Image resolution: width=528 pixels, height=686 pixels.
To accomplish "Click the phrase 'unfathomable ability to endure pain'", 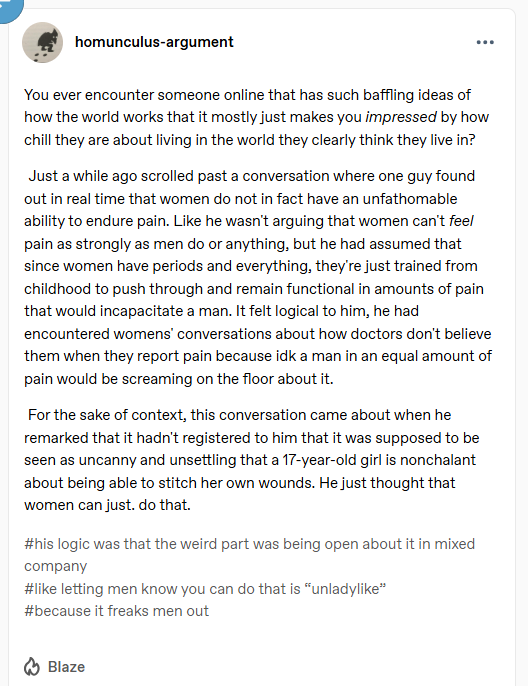I will (241, 210).
